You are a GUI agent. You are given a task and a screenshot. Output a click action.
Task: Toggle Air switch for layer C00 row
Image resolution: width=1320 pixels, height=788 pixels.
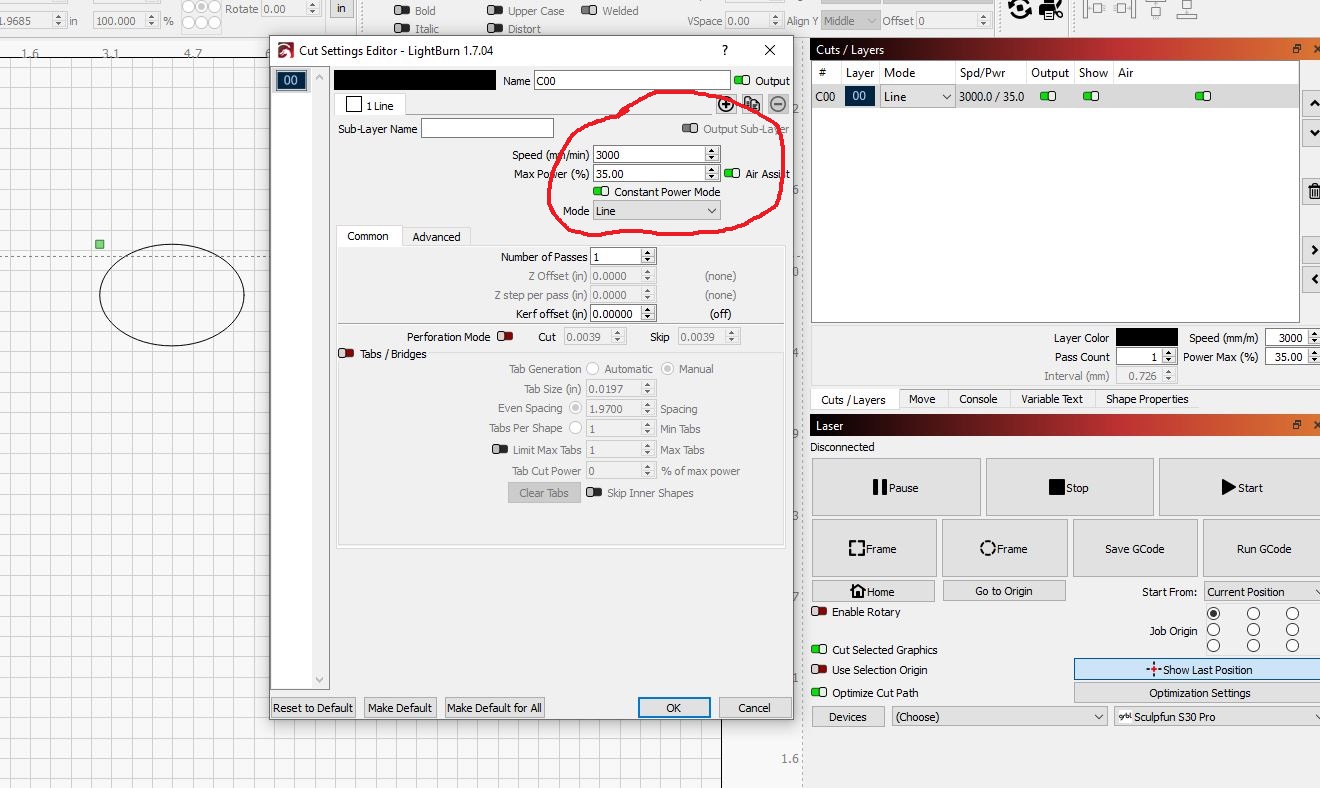1203,96
